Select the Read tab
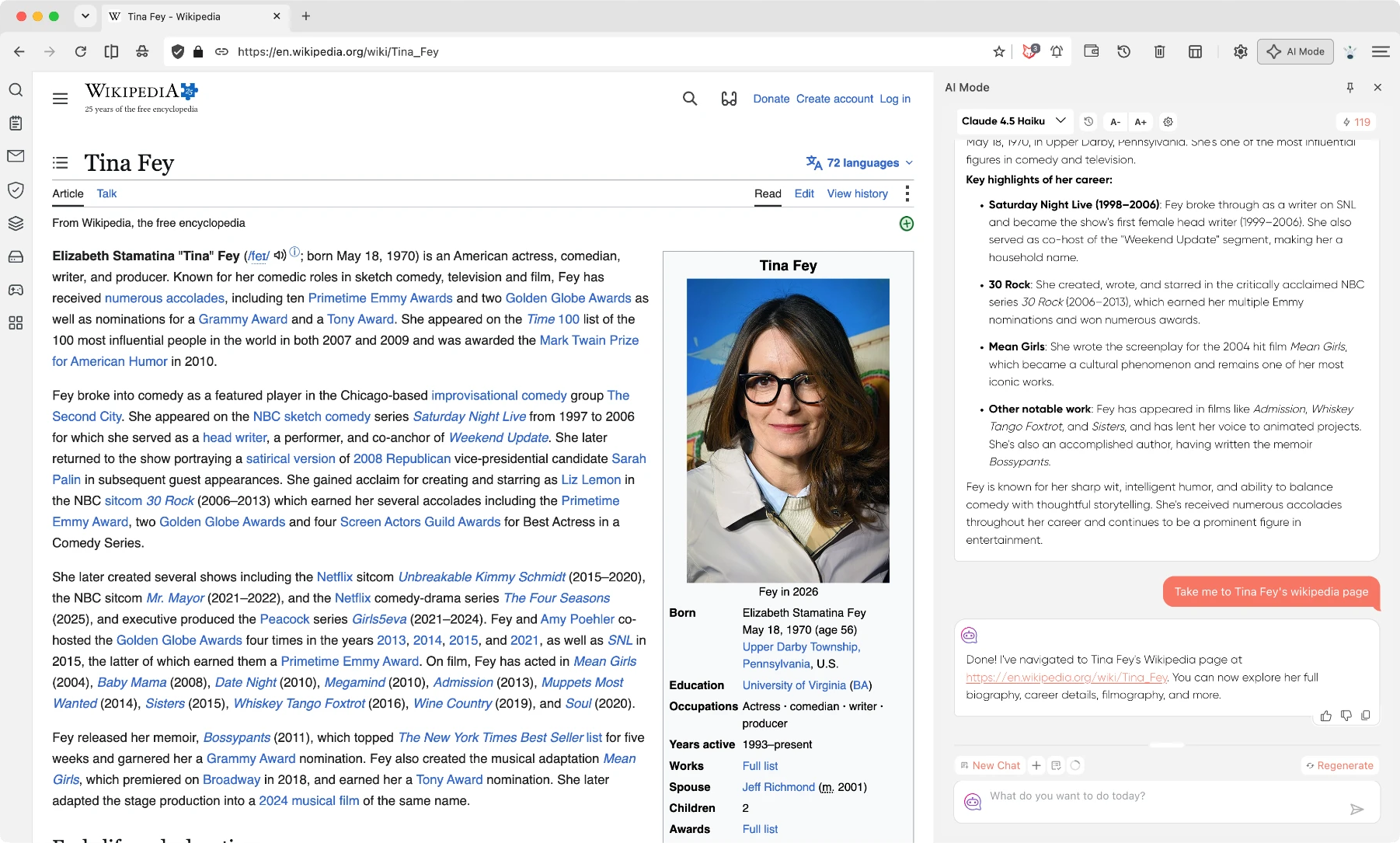Viewport: 1400px width, 843px height. (x=768, y=193)
